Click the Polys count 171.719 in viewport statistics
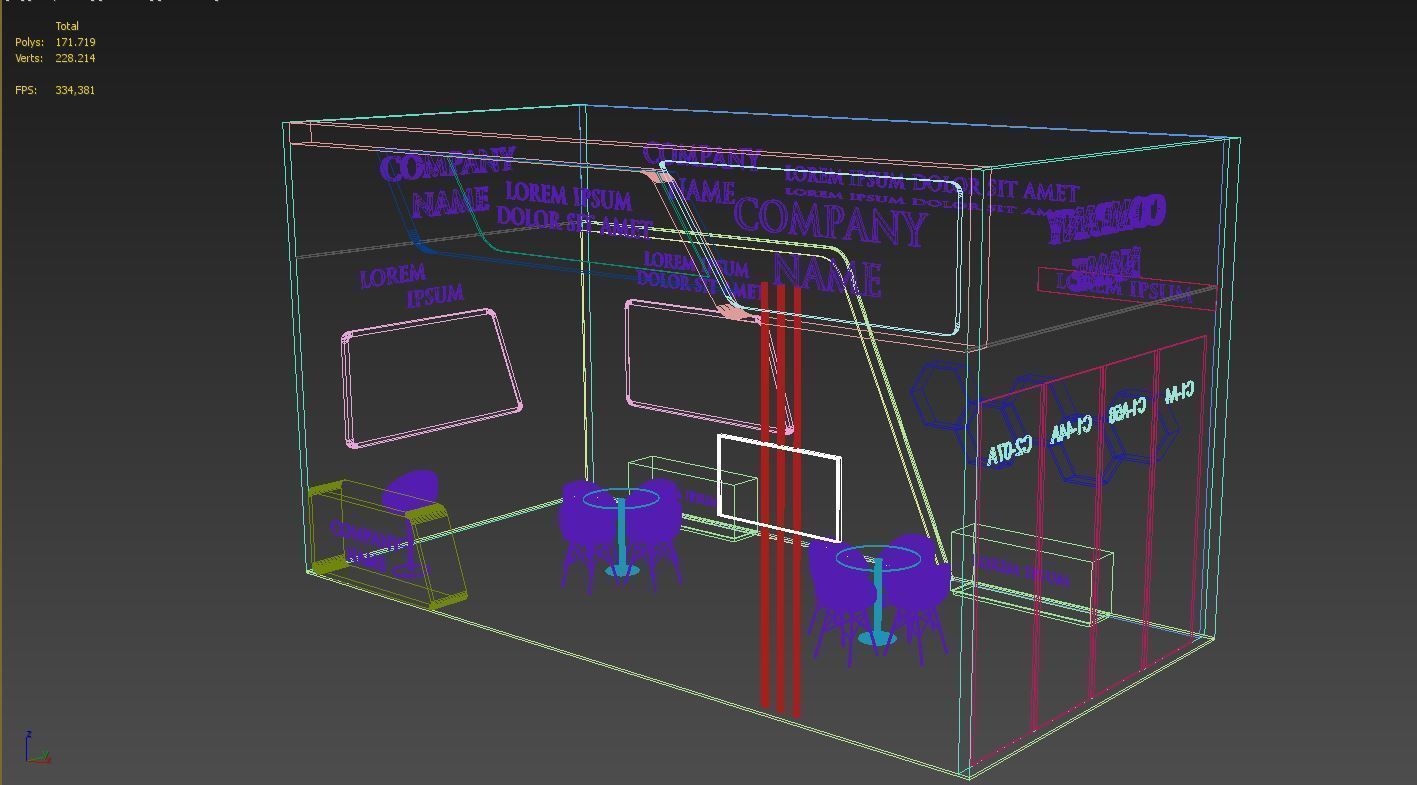The height and width of the screenshot is (785, 1417). pyautogui.click(x=75, y=42)
